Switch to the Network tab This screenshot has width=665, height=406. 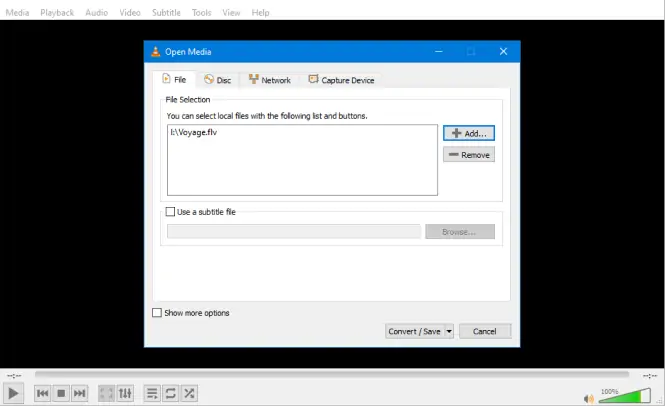tap(270, 80)
